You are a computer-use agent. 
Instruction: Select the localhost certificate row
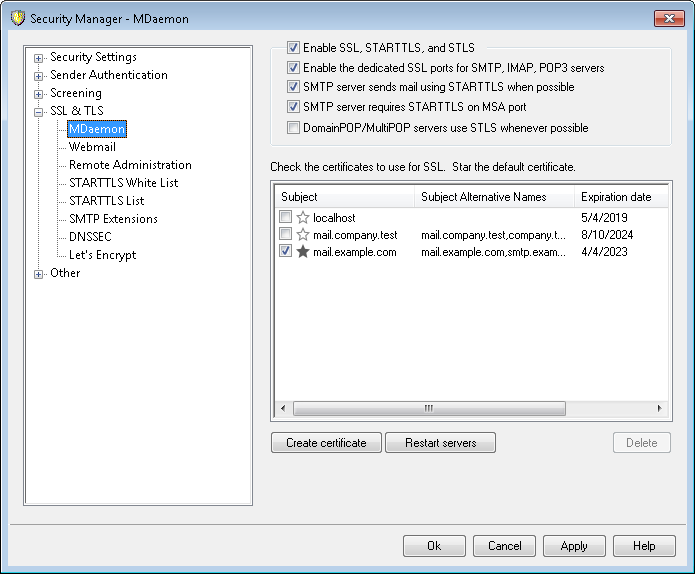pos(472,217)
